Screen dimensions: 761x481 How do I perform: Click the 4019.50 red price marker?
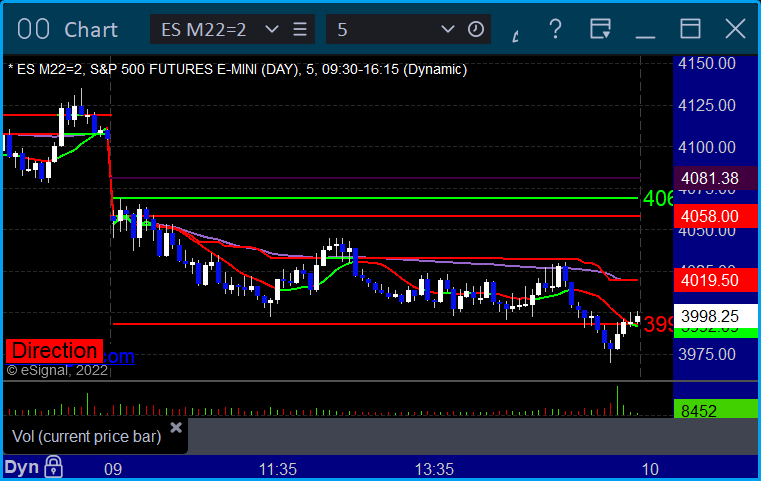pos(716,280)
